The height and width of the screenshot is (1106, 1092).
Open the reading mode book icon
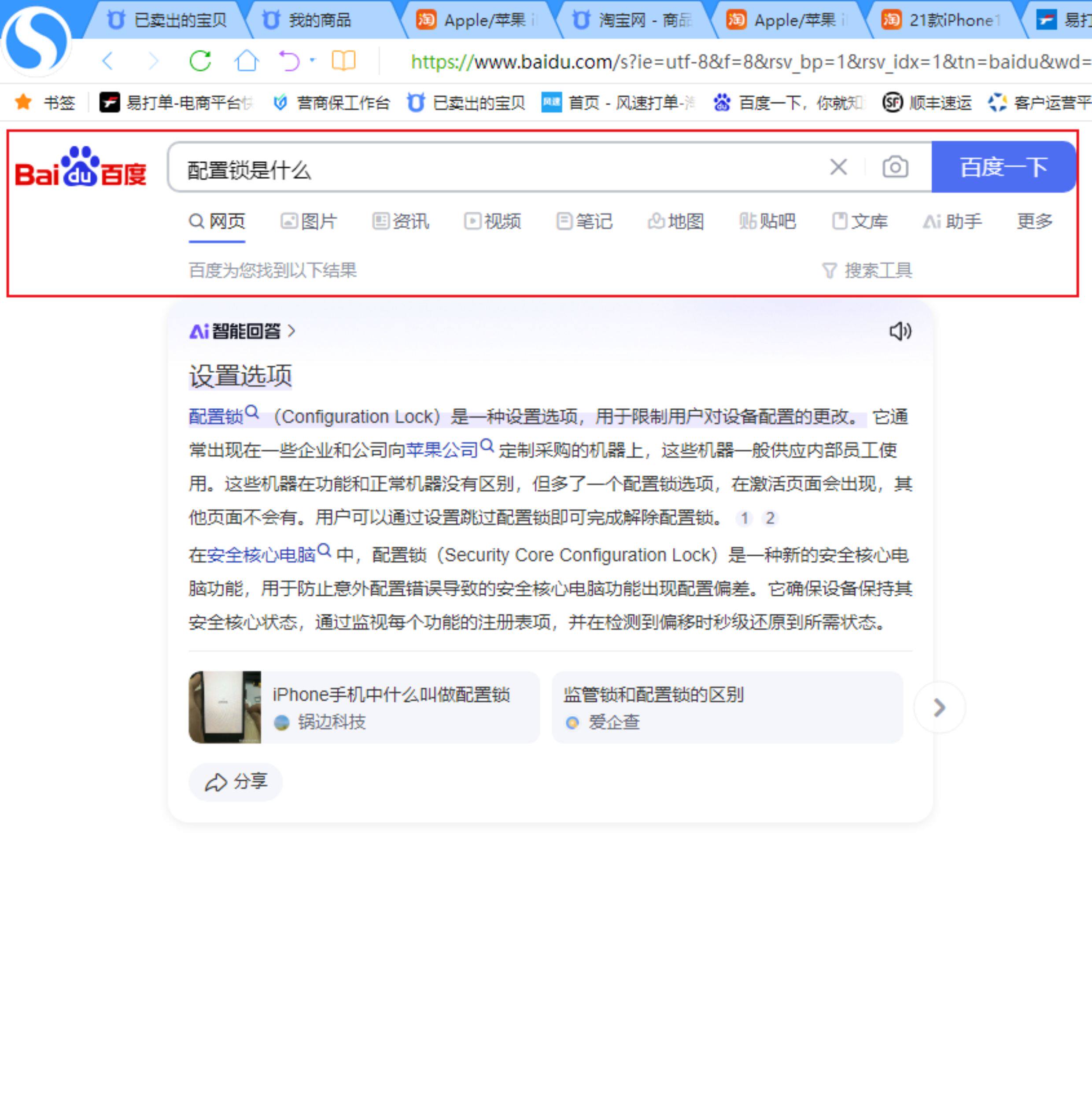point(343,61)
